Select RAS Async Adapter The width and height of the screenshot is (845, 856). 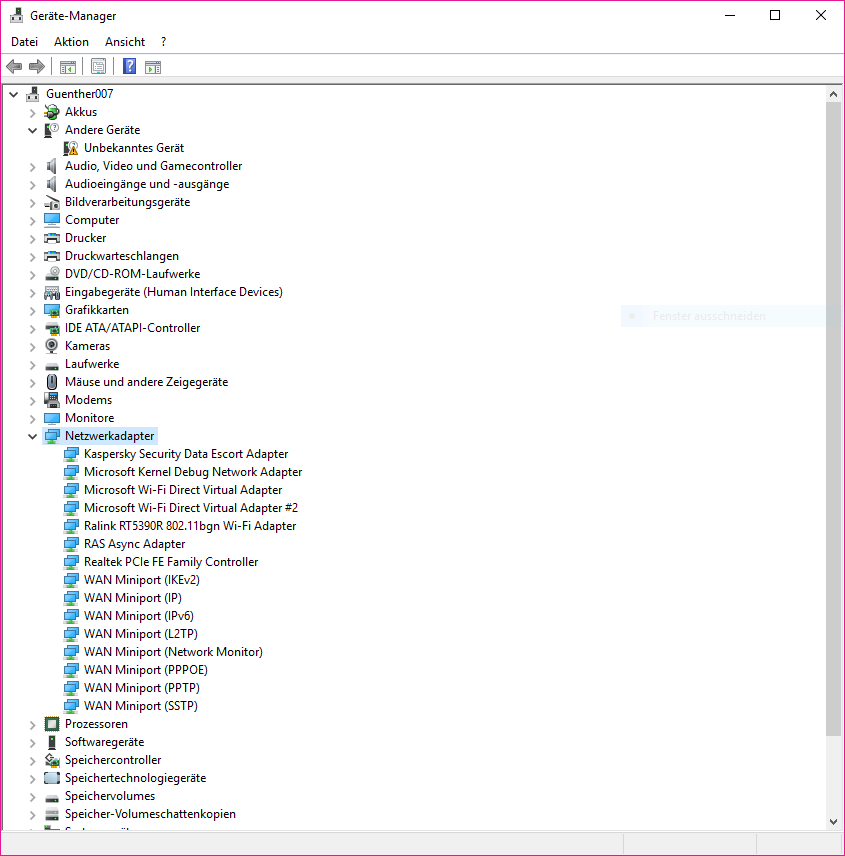134,544
